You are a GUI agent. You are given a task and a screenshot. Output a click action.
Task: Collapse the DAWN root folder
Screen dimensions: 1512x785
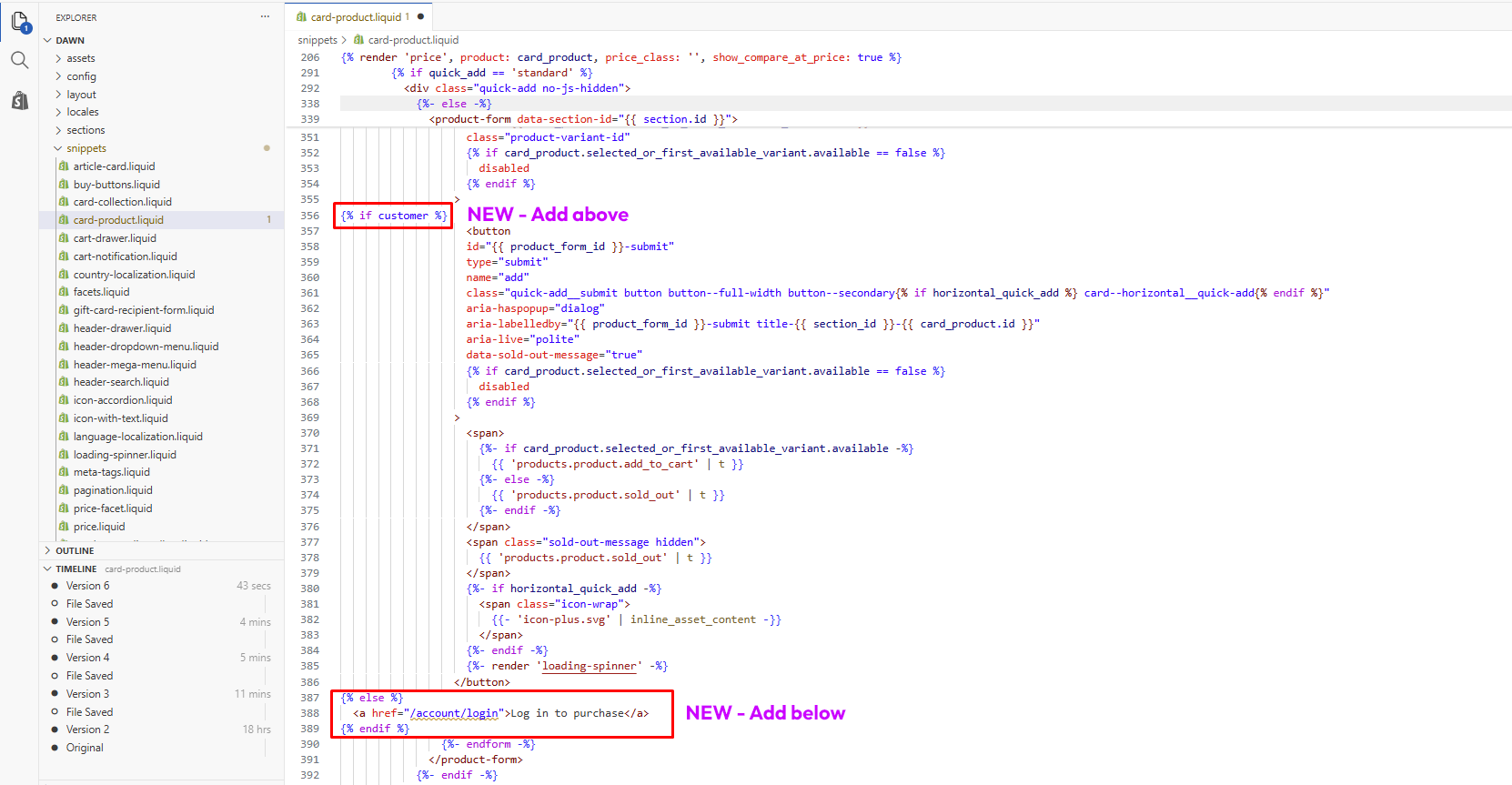pyautogui.click(x=47, y=40)
